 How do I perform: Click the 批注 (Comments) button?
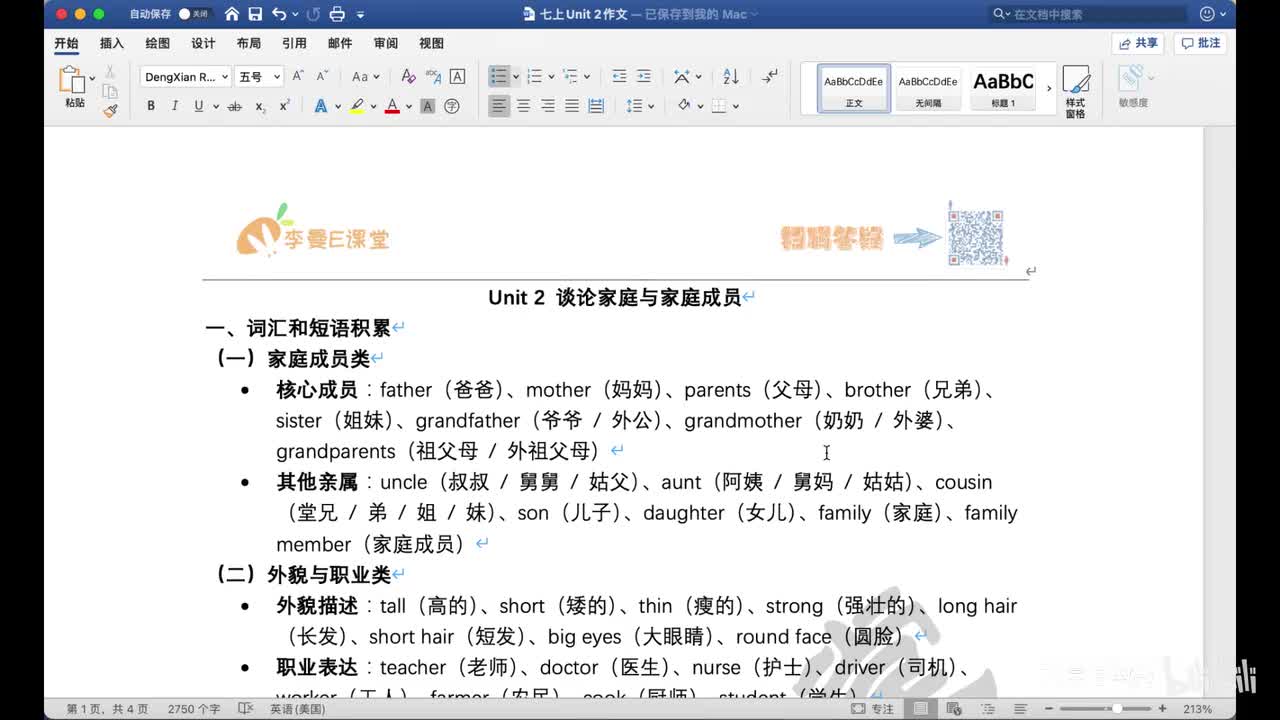click(x=1201, y=43)
